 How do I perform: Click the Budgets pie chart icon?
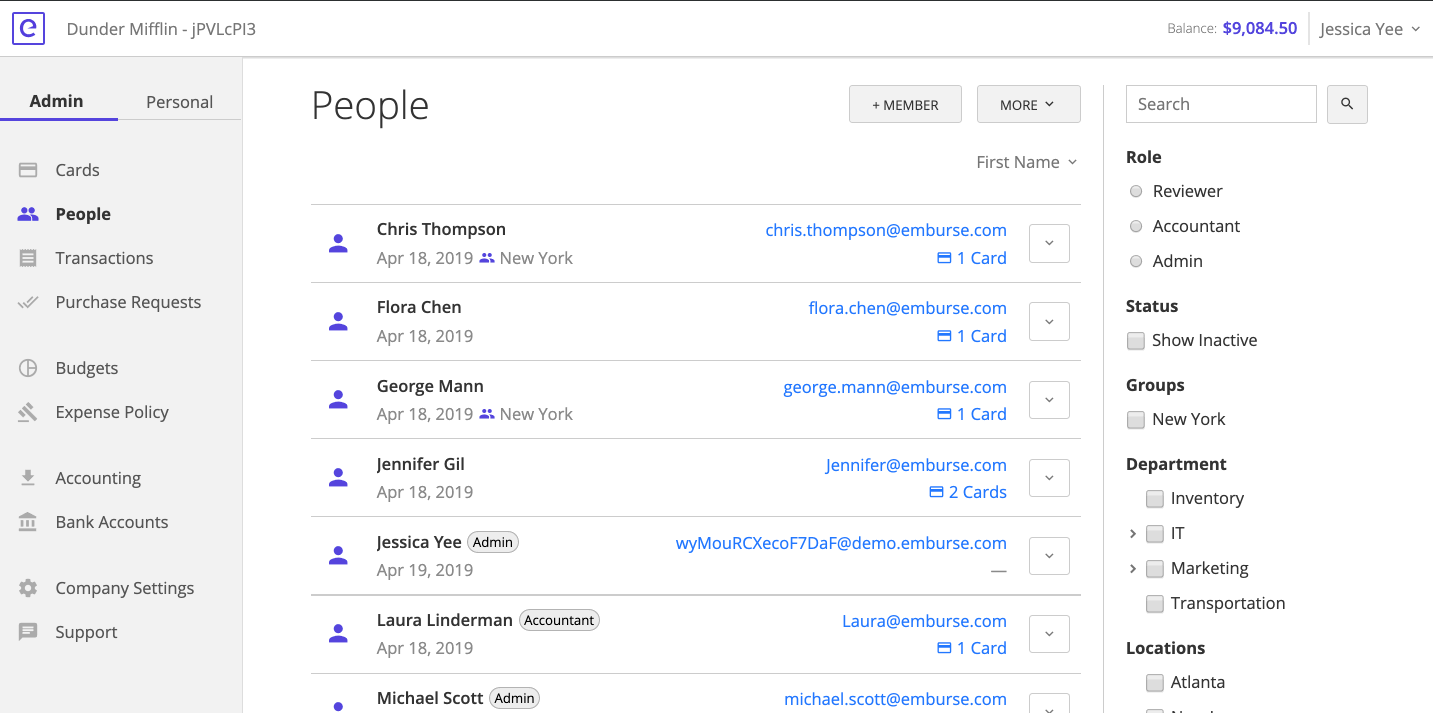click(x=28, y=368)
